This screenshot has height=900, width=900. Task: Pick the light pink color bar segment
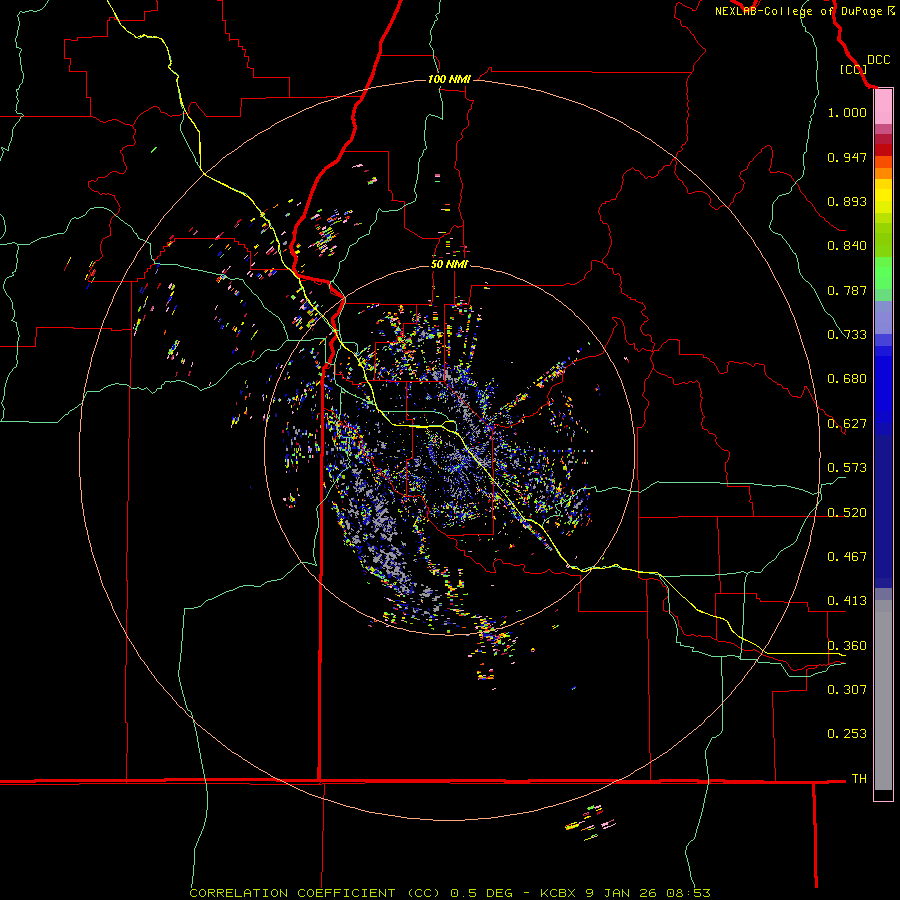pyautogui.click(x=883, y=107)
